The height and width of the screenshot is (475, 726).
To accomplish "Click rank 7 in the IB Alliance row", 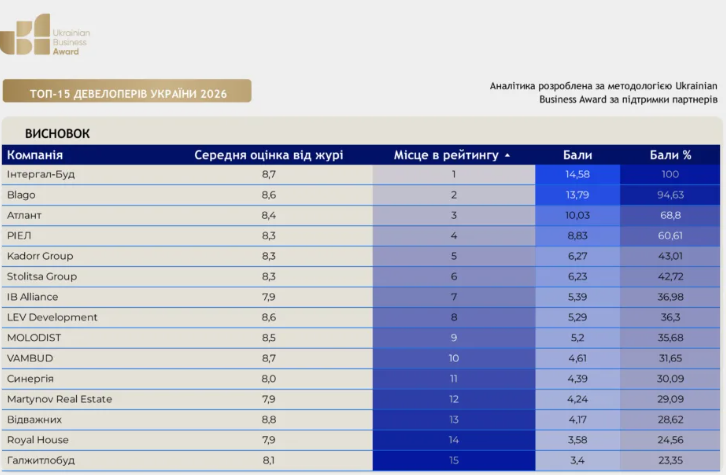I will (454, 297).
